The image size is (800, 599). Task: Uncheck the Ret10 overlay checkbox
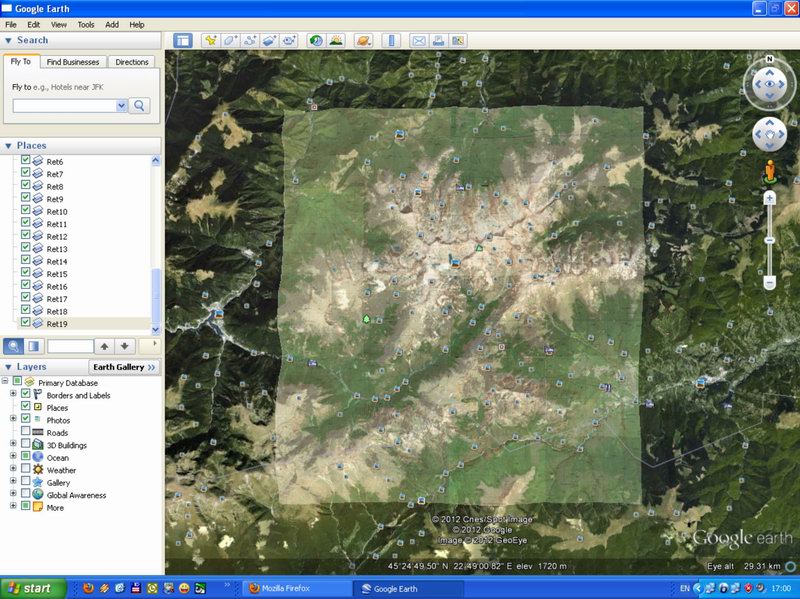(x=26, y=210)
